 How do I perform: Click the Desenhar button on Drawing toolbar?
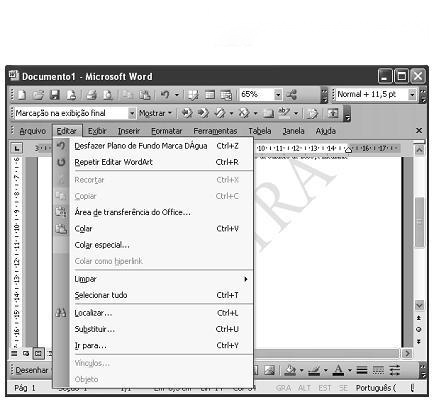tap(32, 370)
